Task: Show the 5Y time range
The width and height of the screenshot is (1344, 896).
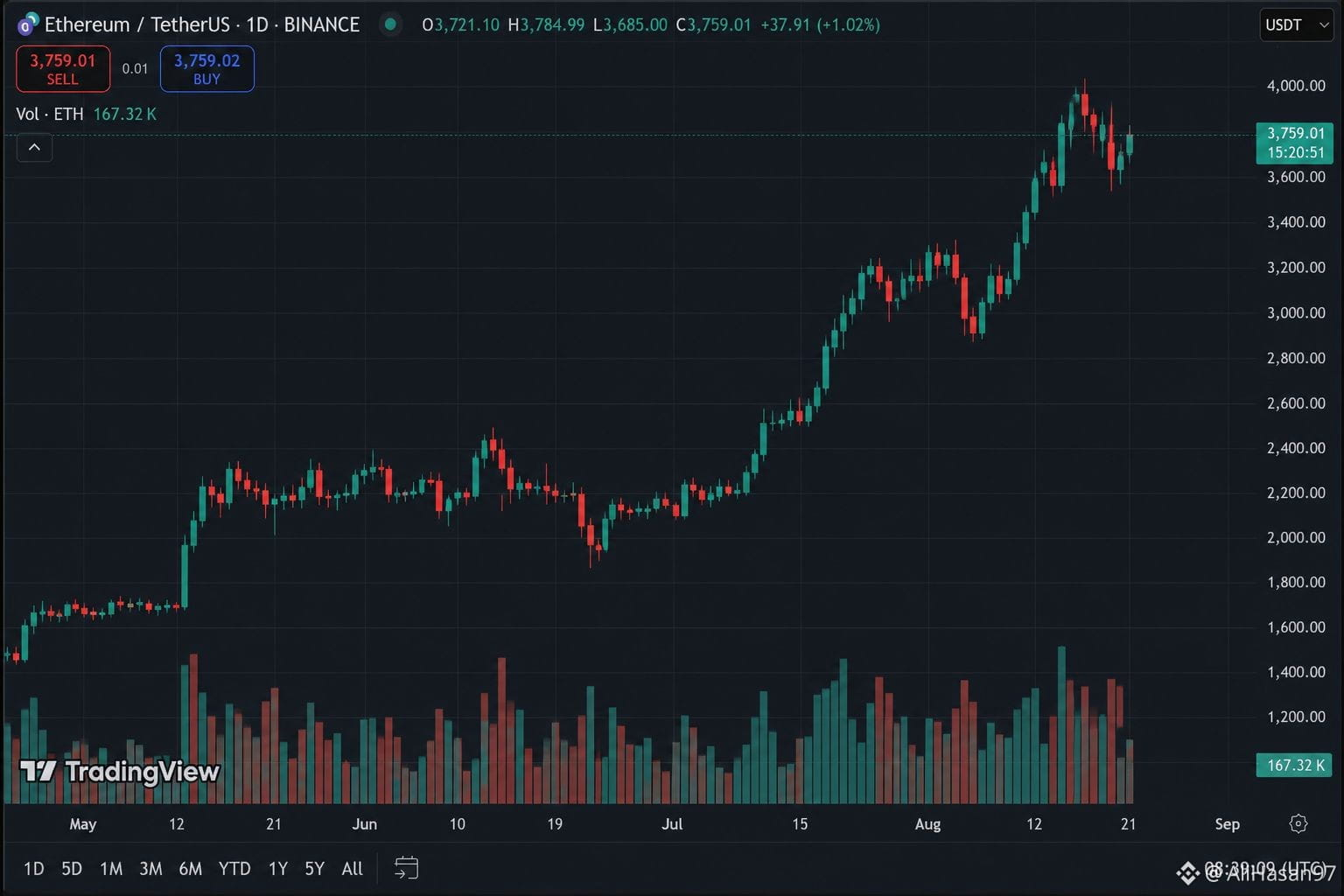Action: click(314, 869)
